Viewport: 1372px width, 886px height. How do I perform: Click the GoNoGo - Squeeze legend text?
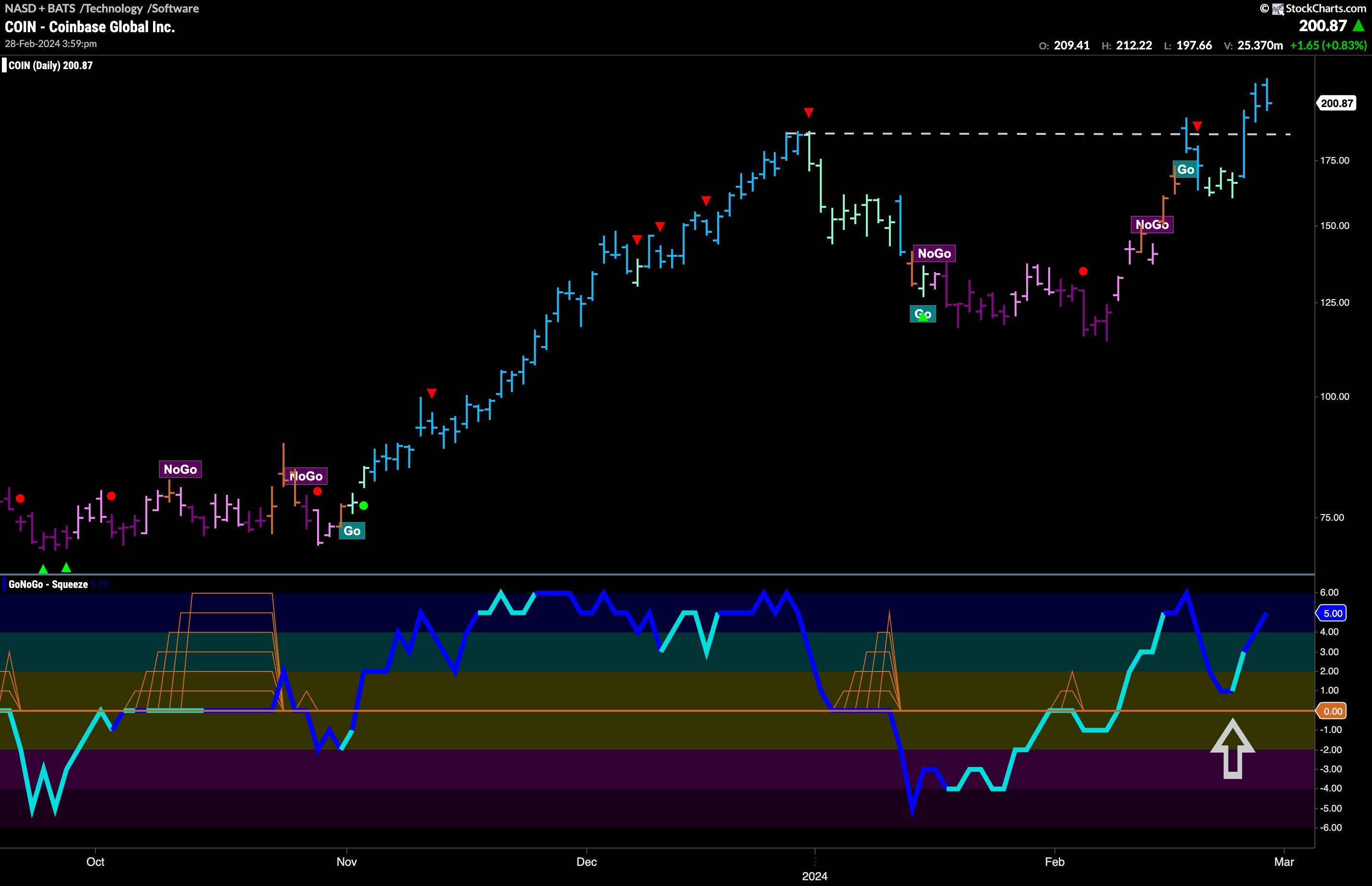pos(48,585)
